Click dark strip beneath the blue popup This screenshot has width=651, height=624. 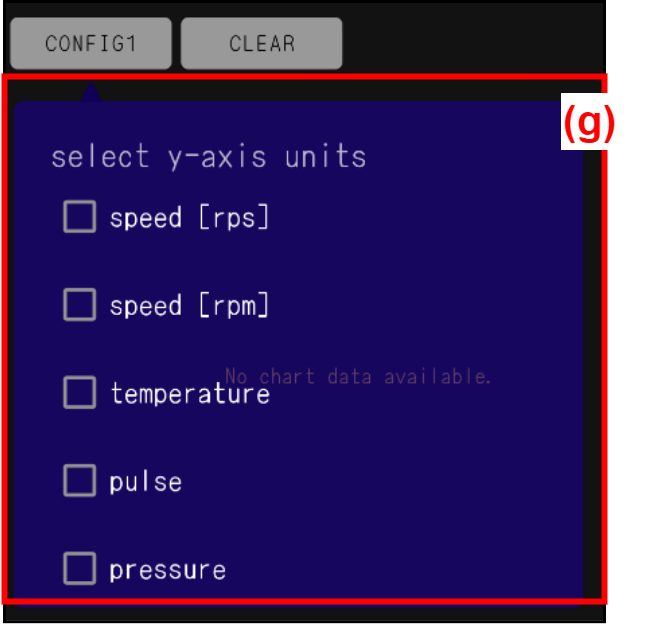click(x=300, y=612)
